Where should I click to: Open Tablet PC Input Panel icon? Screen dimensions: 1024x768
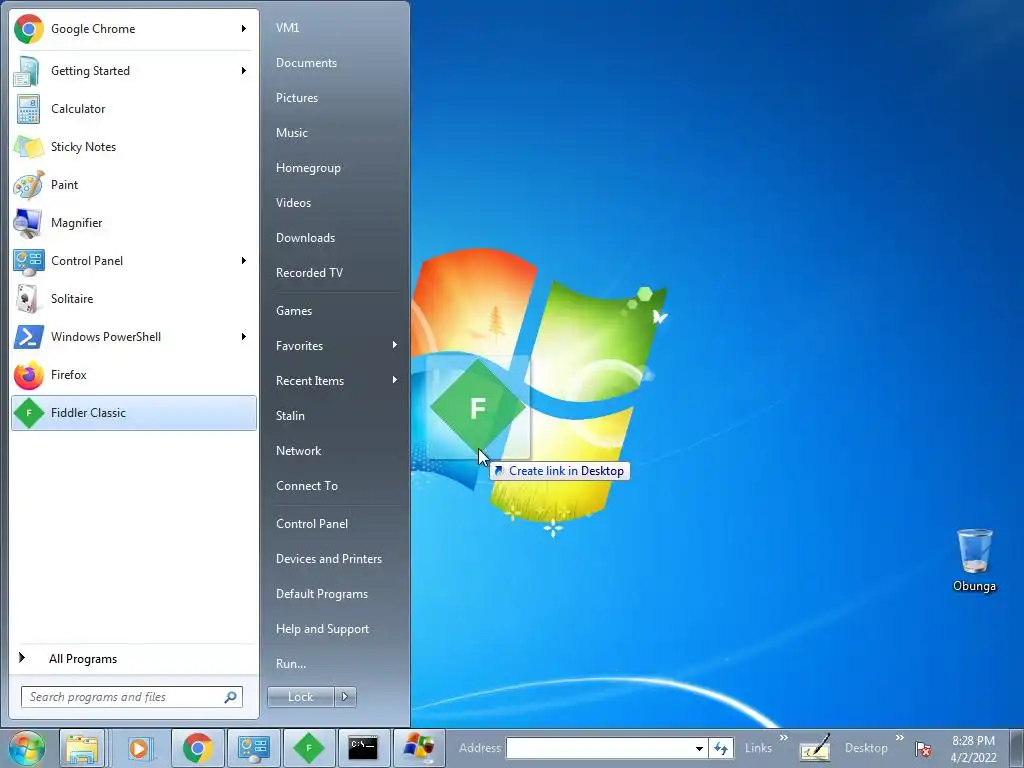[x=816, y=748]
